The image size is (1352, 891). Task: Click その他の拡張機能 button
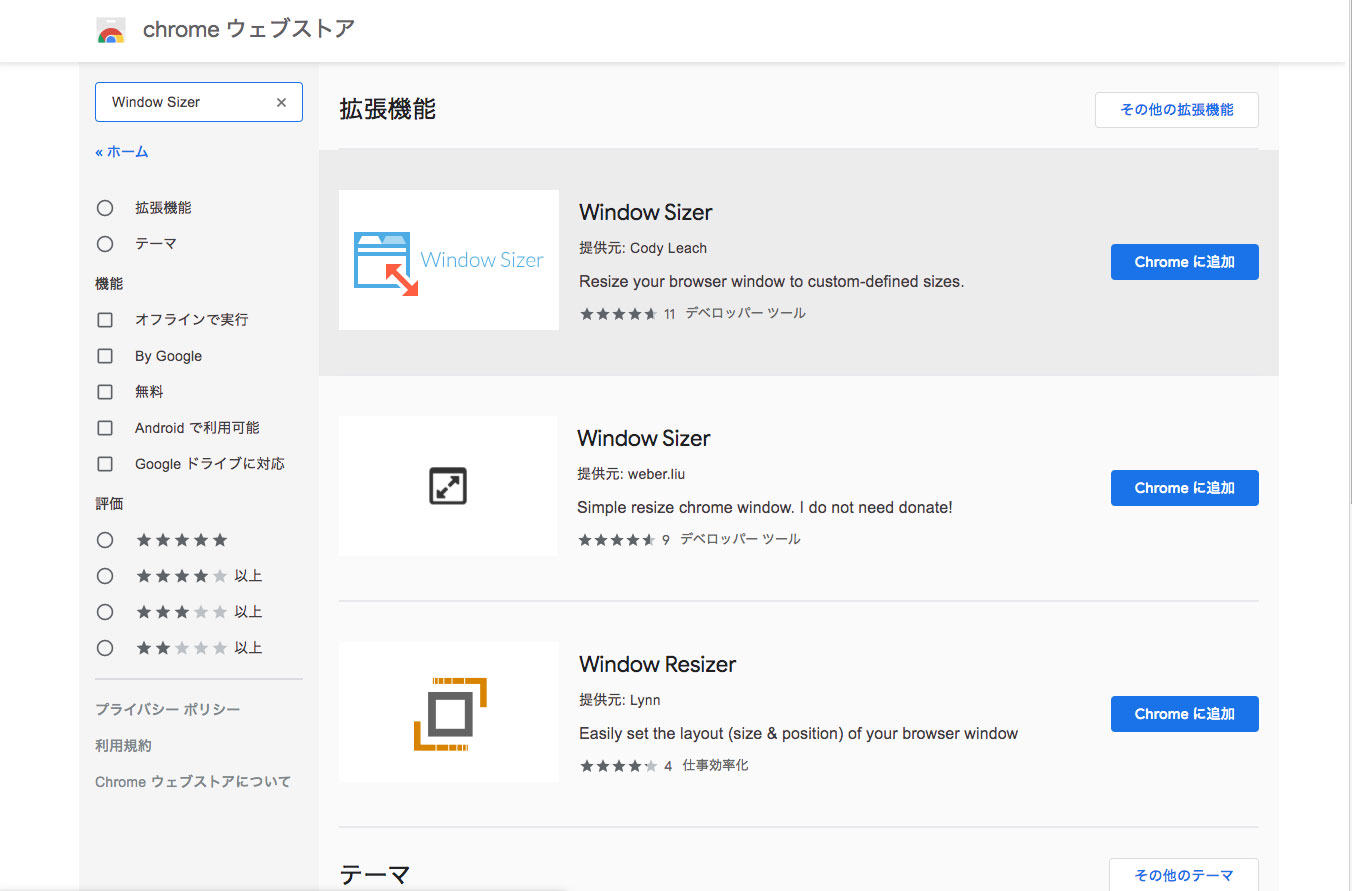click(x=1176, y=110)
